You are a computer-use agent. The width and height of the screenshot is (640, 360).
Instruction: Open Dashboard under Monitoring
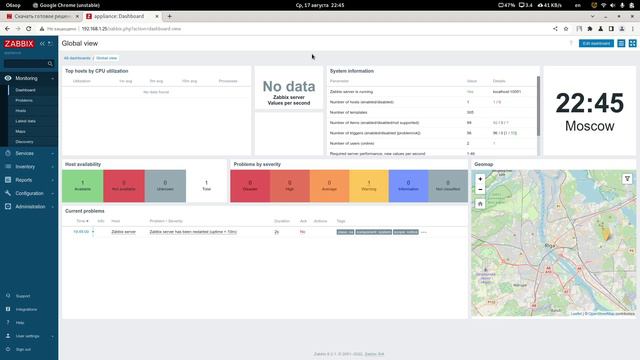click(25, 90)
